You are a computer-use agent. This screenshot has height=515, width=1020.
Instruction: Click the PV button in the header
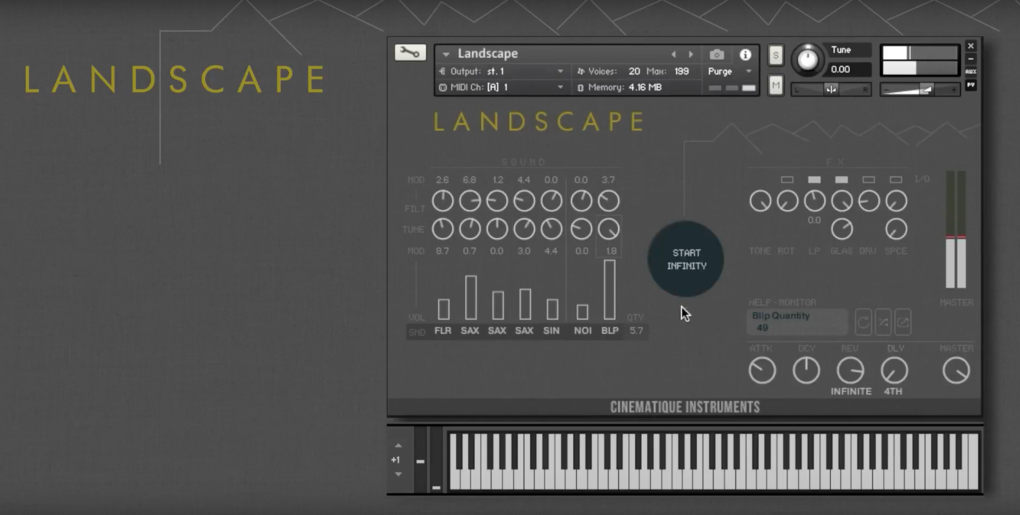(971, 85)
